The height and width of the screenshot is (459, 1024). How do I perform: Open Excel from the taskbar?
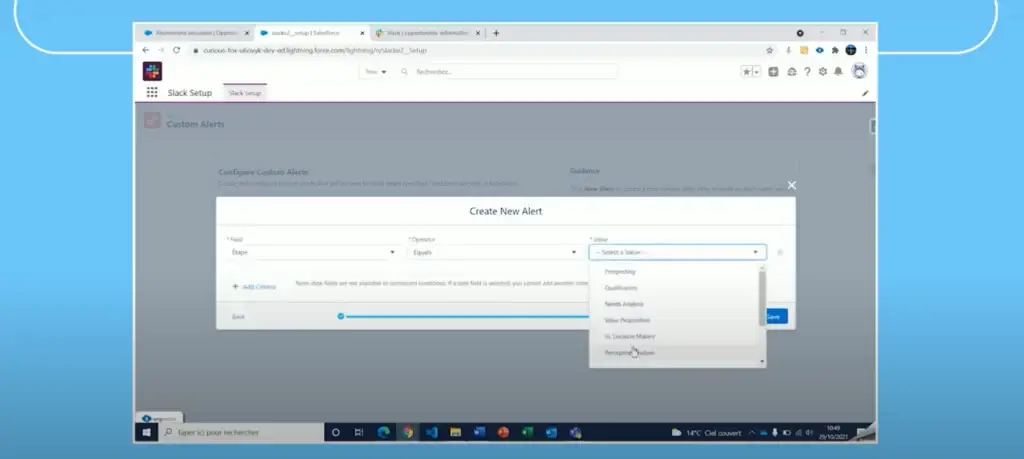click(x=527, y=432)
